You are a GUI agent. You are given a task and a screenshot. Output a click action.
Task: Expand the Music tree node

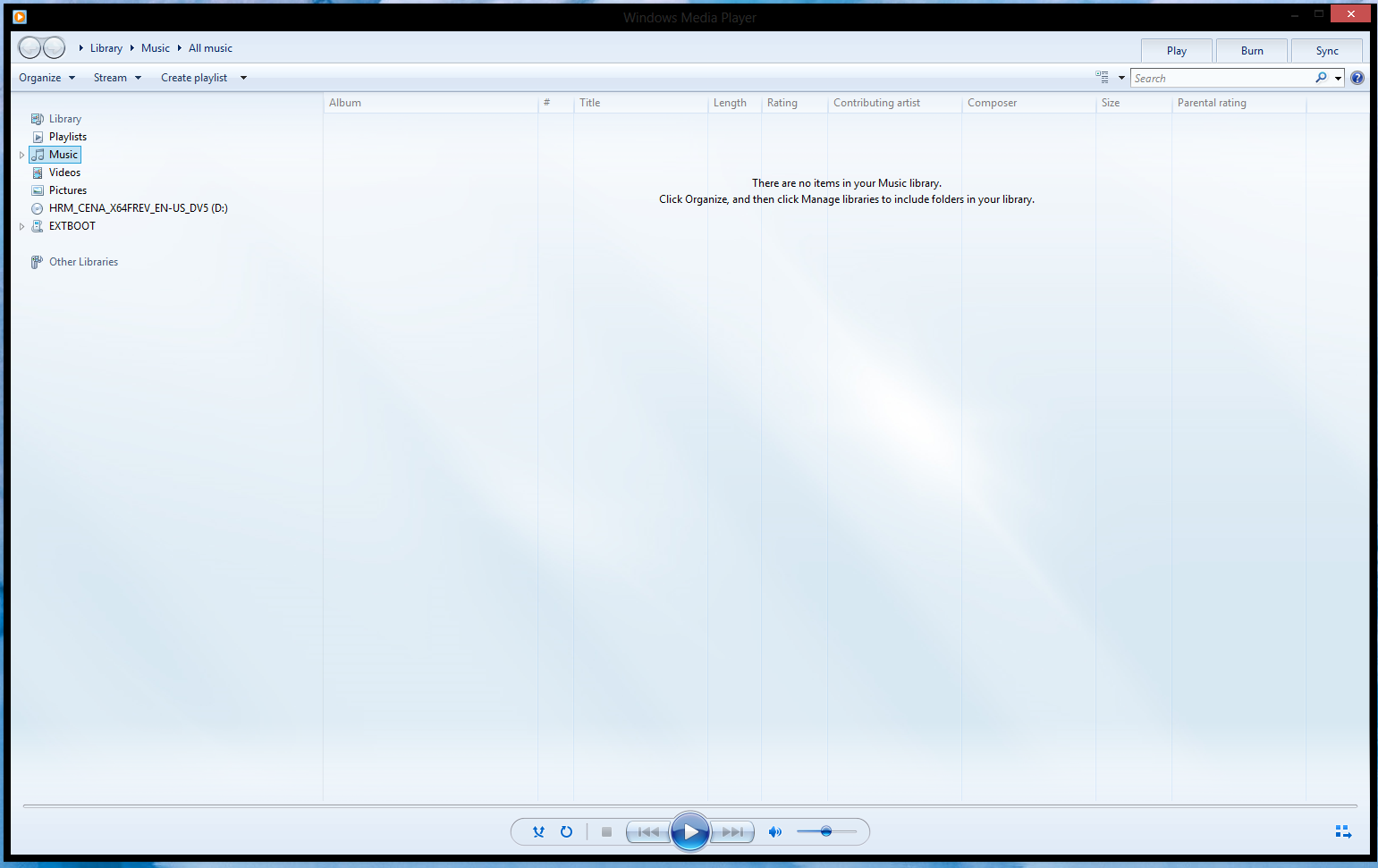point(21,155)
